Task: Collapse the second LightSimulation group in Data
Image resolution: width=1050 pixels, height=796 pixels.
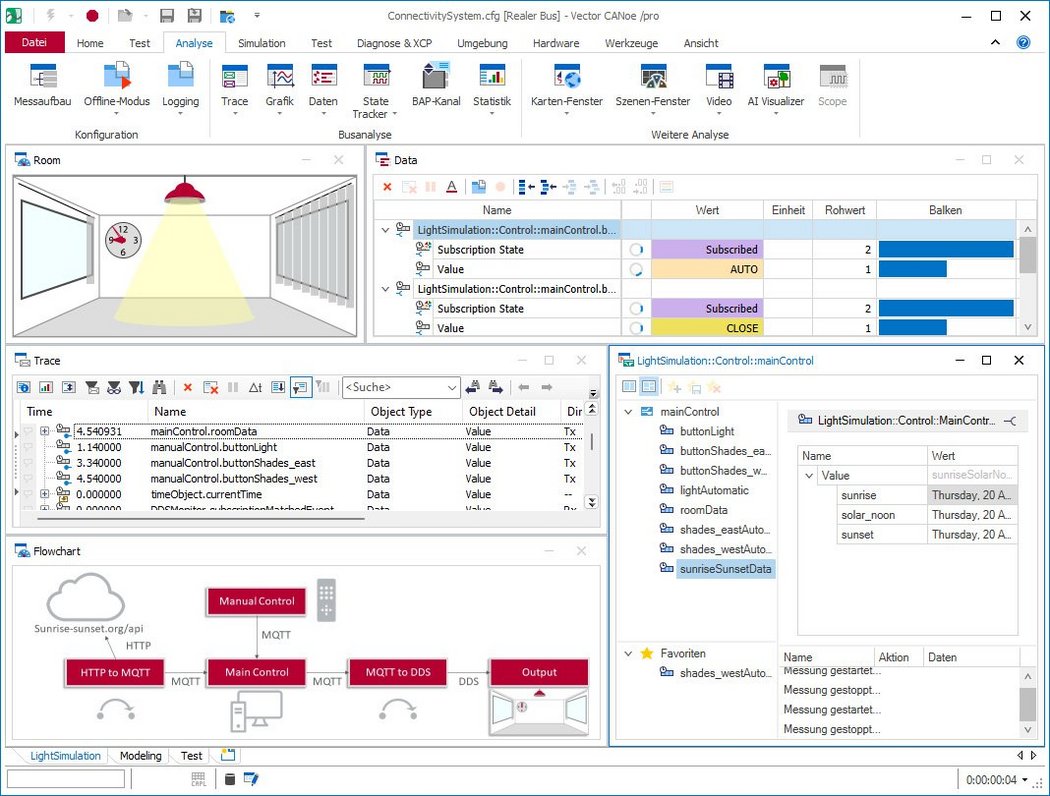Action: pos(385,289)
